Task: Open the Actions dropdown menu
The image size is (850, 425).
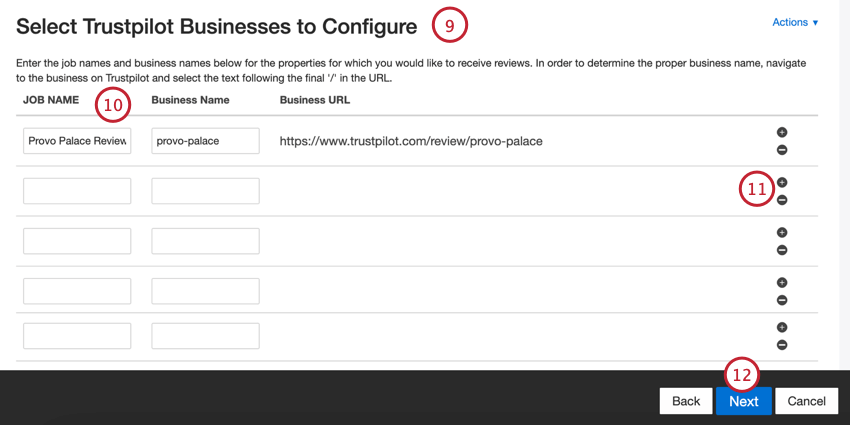Action: click(x=795, y=22)
